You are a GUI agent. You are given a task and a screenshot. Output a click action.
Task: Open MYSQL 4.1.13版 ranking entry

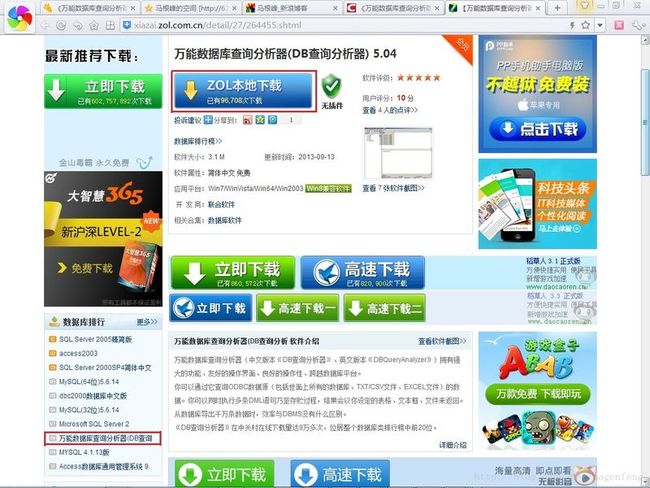84,452
